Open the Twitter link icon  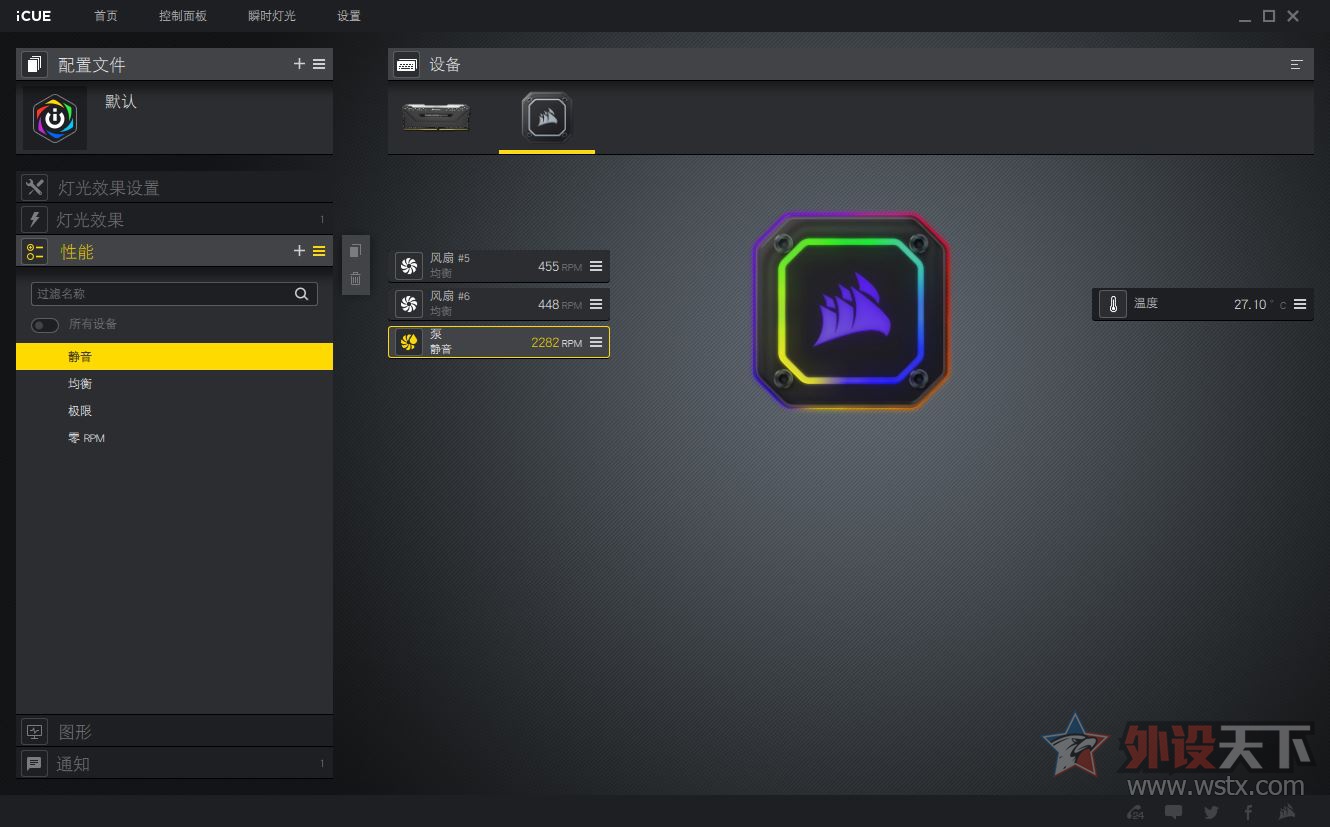click(1211, 812)
